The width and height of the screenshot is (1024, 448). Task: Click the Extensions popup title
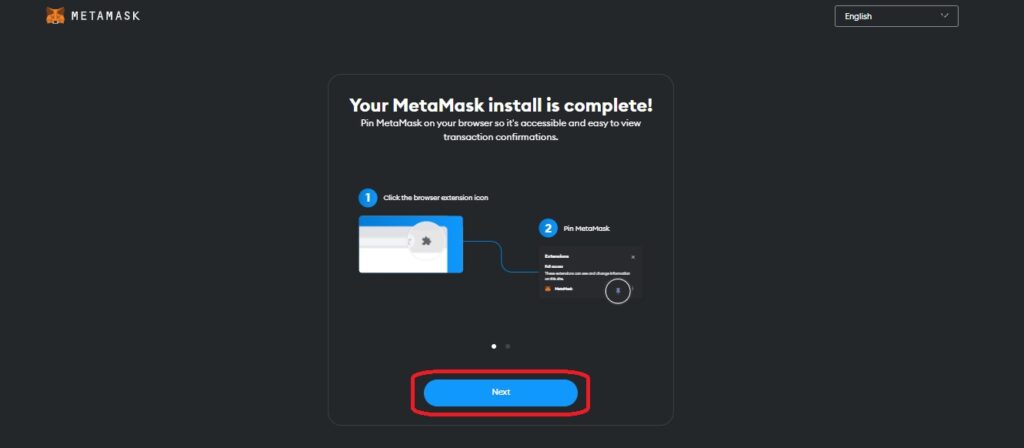(x=557, y=257)
